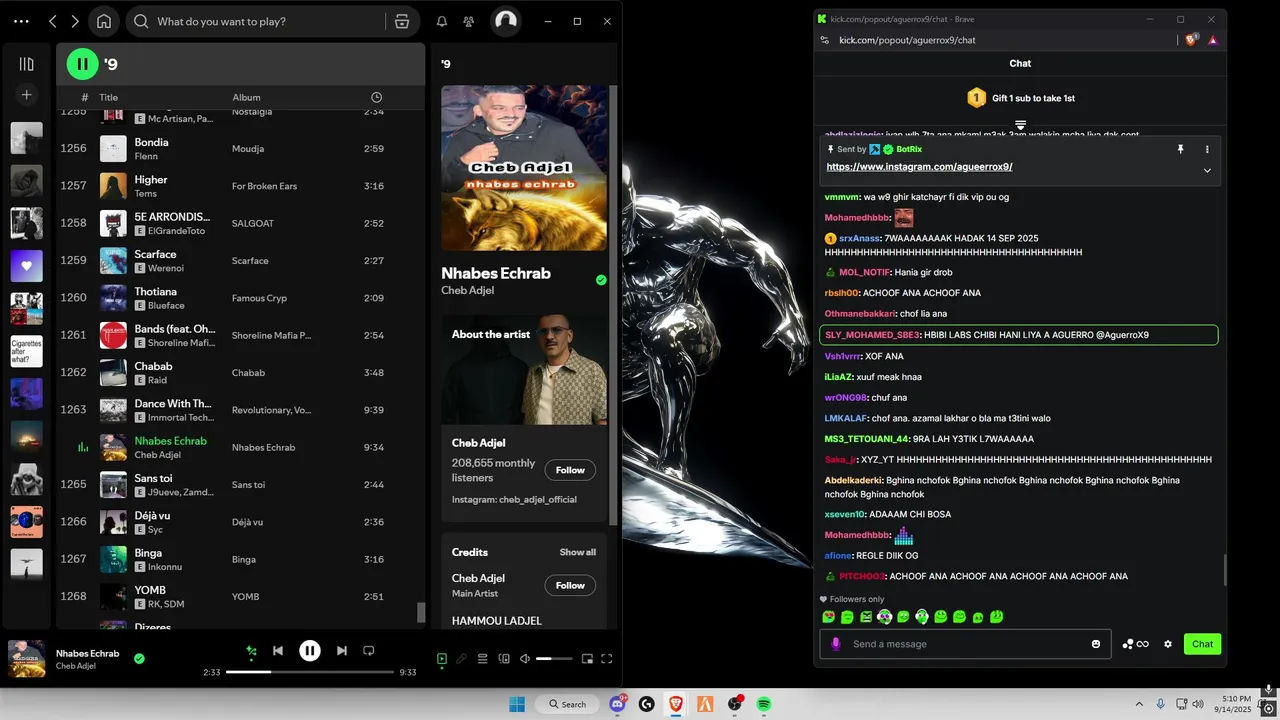Toggle repeat mode
This screenshot has height=720, width=1280.
point(368,651)
